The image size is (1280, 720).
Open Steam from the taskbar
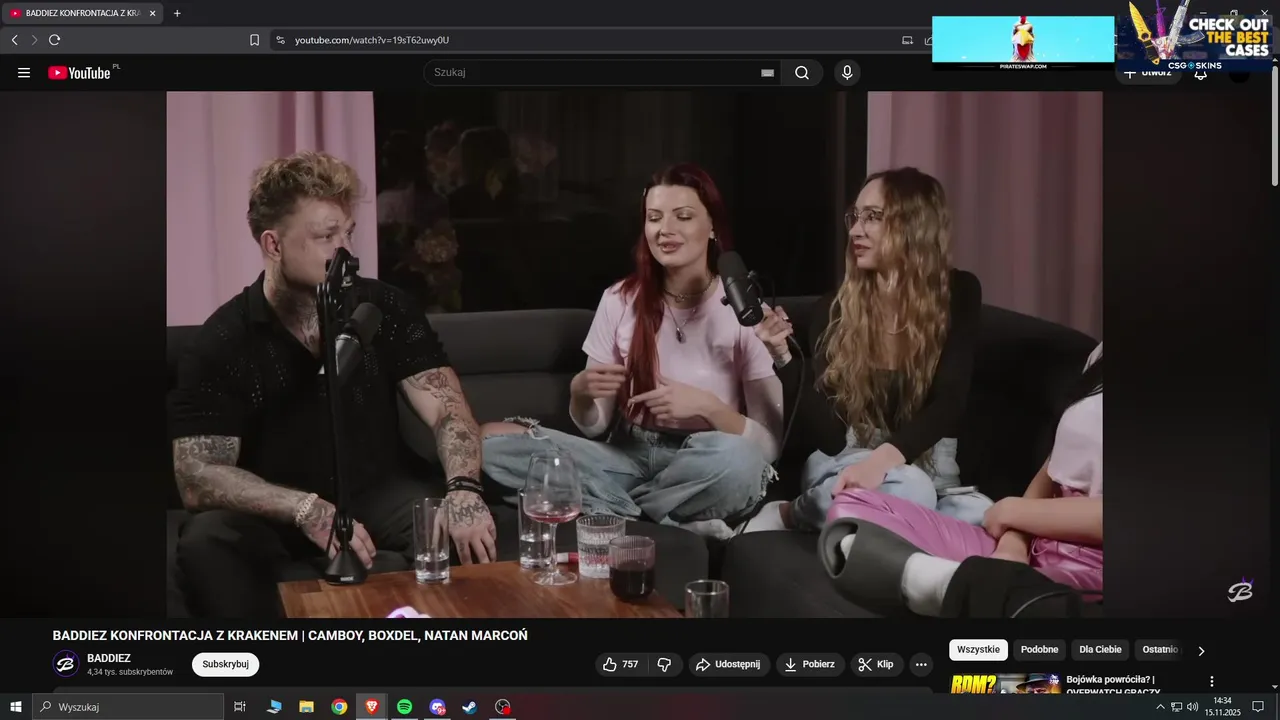tap(469, 707)
